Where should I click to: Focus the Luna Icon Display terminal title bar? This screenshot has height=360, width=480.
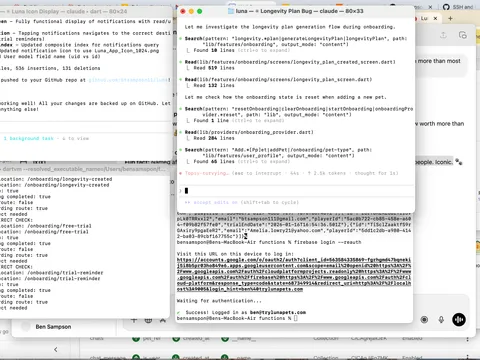click(85, 11)
